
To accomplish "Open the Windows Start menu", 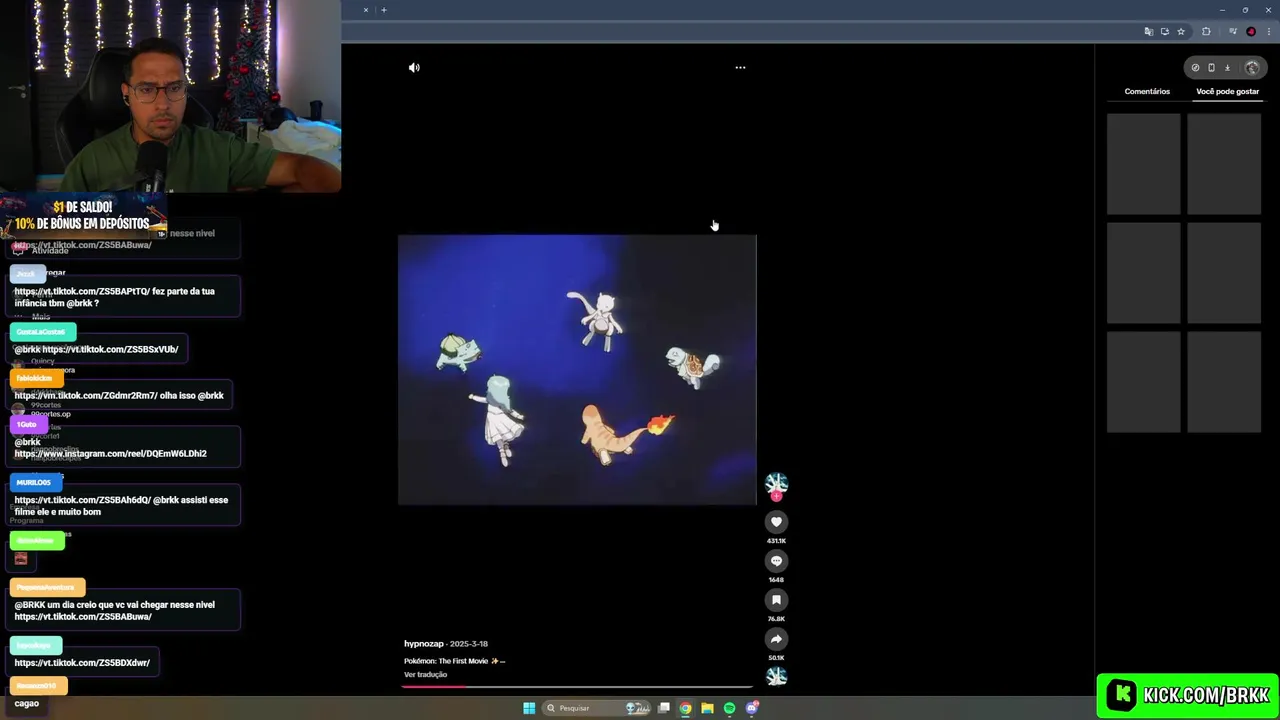I will tap(529, 708).
